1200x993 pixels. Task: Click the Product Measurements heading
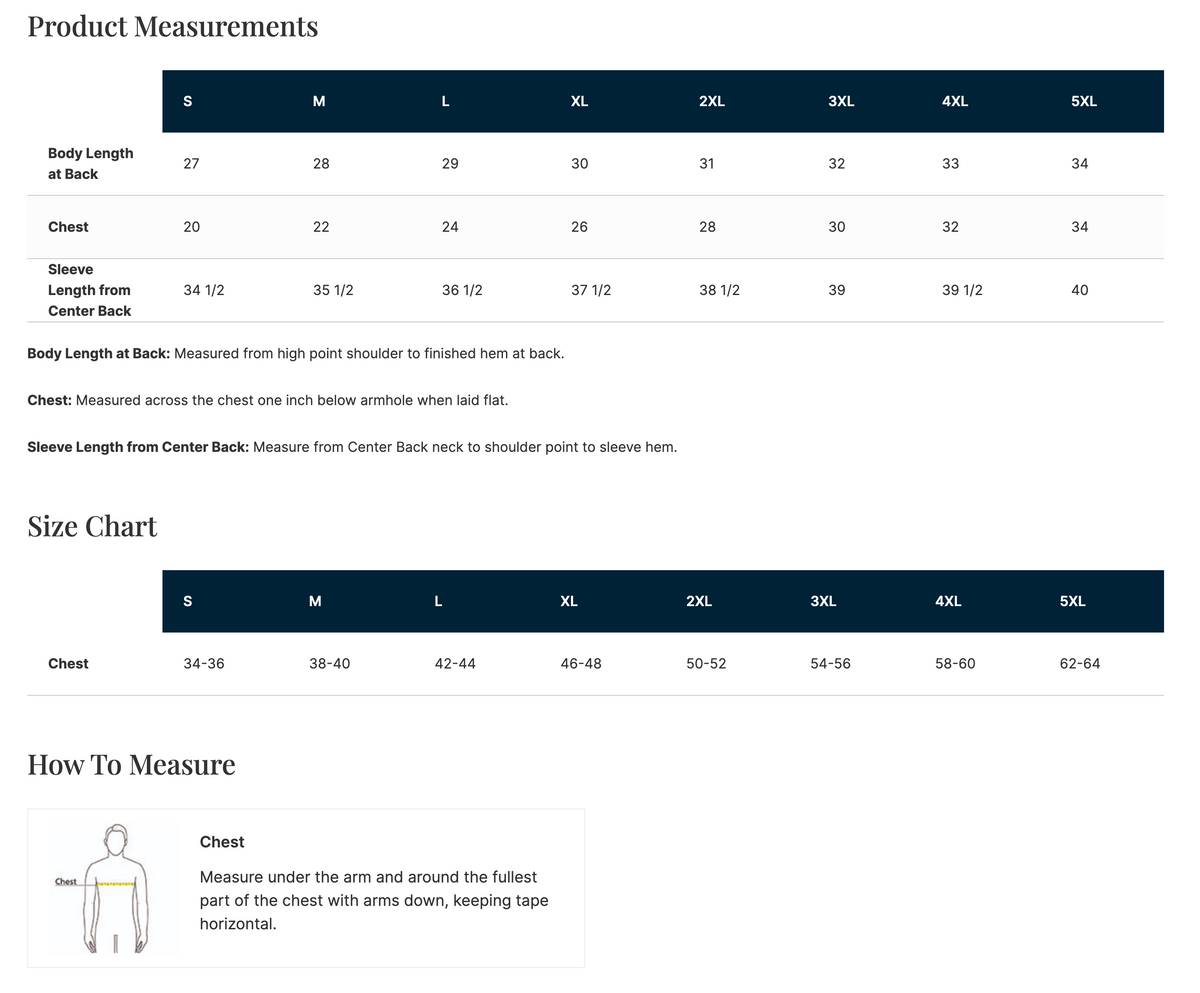(173, 26)
